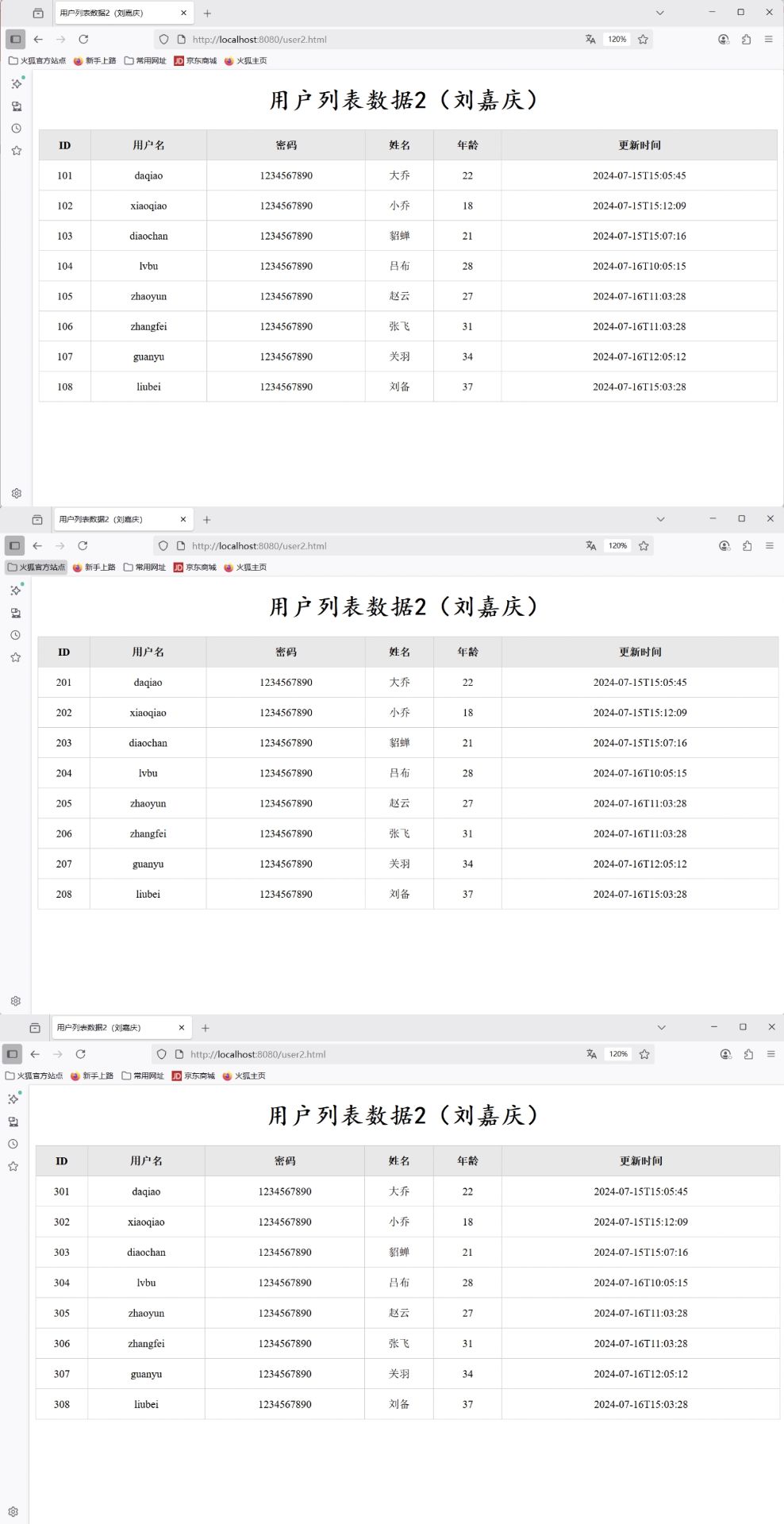
Task: Bookmark the page in the window listing ID 101
Action: pyautogui.click(x=643, y=39)
